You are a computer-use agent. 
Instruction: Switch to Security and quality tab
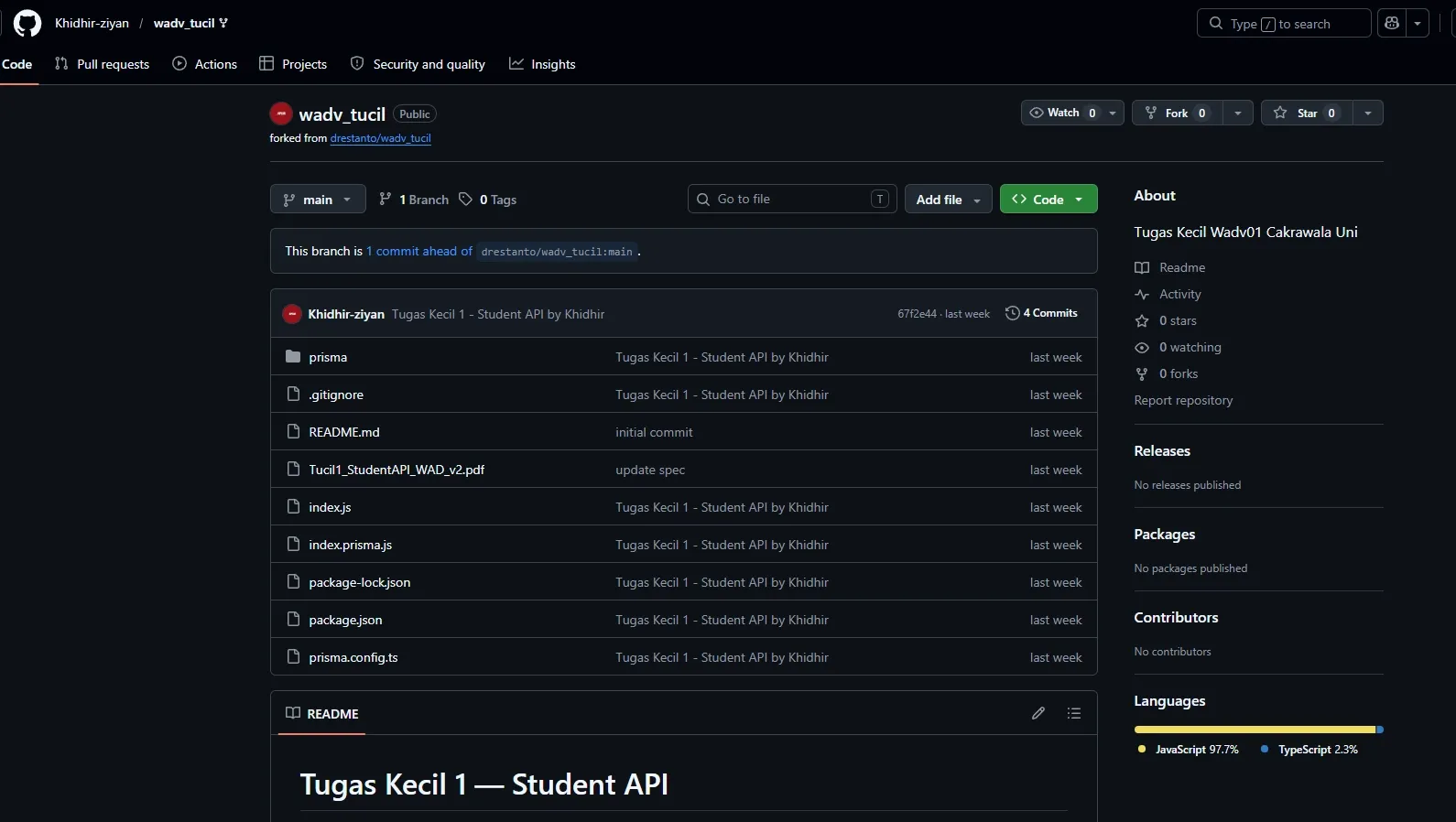click(418, 64)
